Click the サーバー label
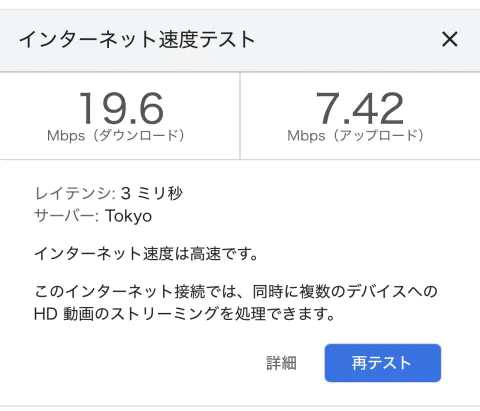 [x=66, y=216]
